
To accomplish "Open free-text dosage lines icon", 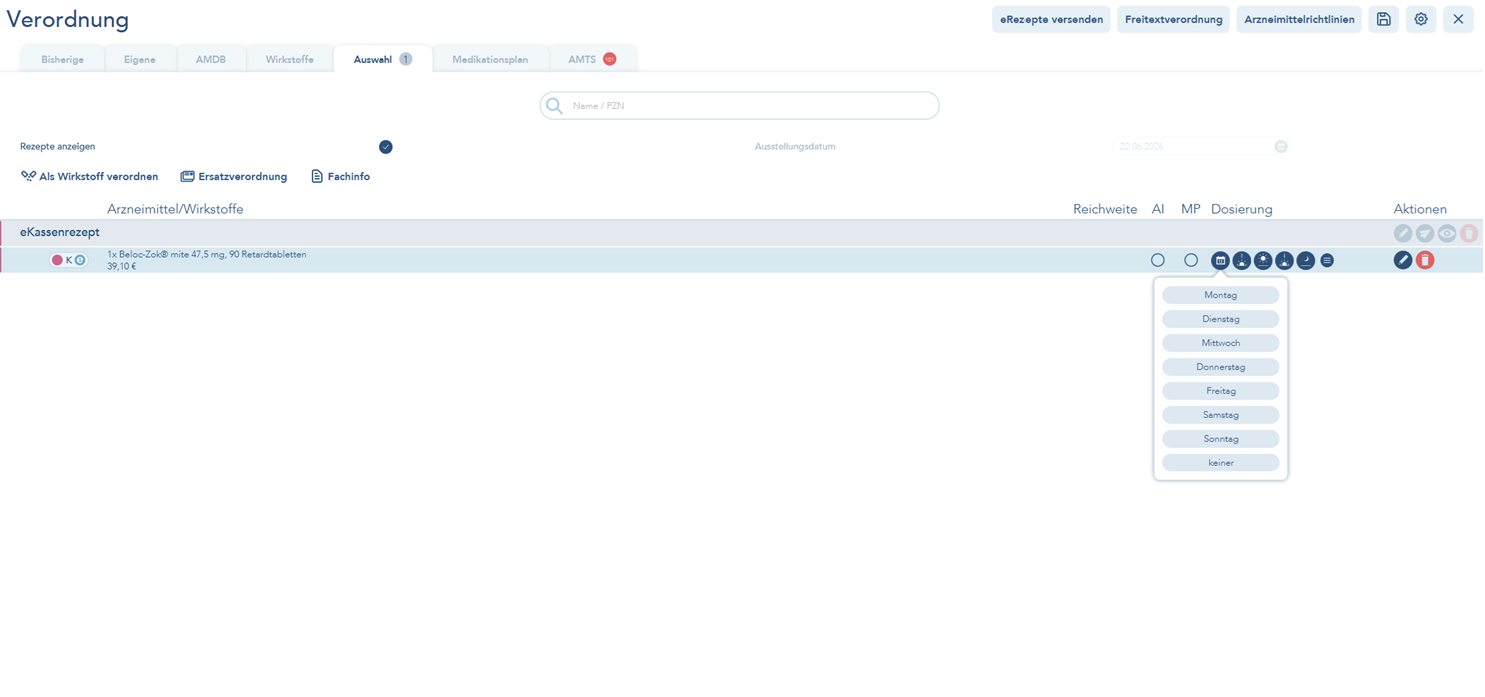I will click(x=1327, y=260).
